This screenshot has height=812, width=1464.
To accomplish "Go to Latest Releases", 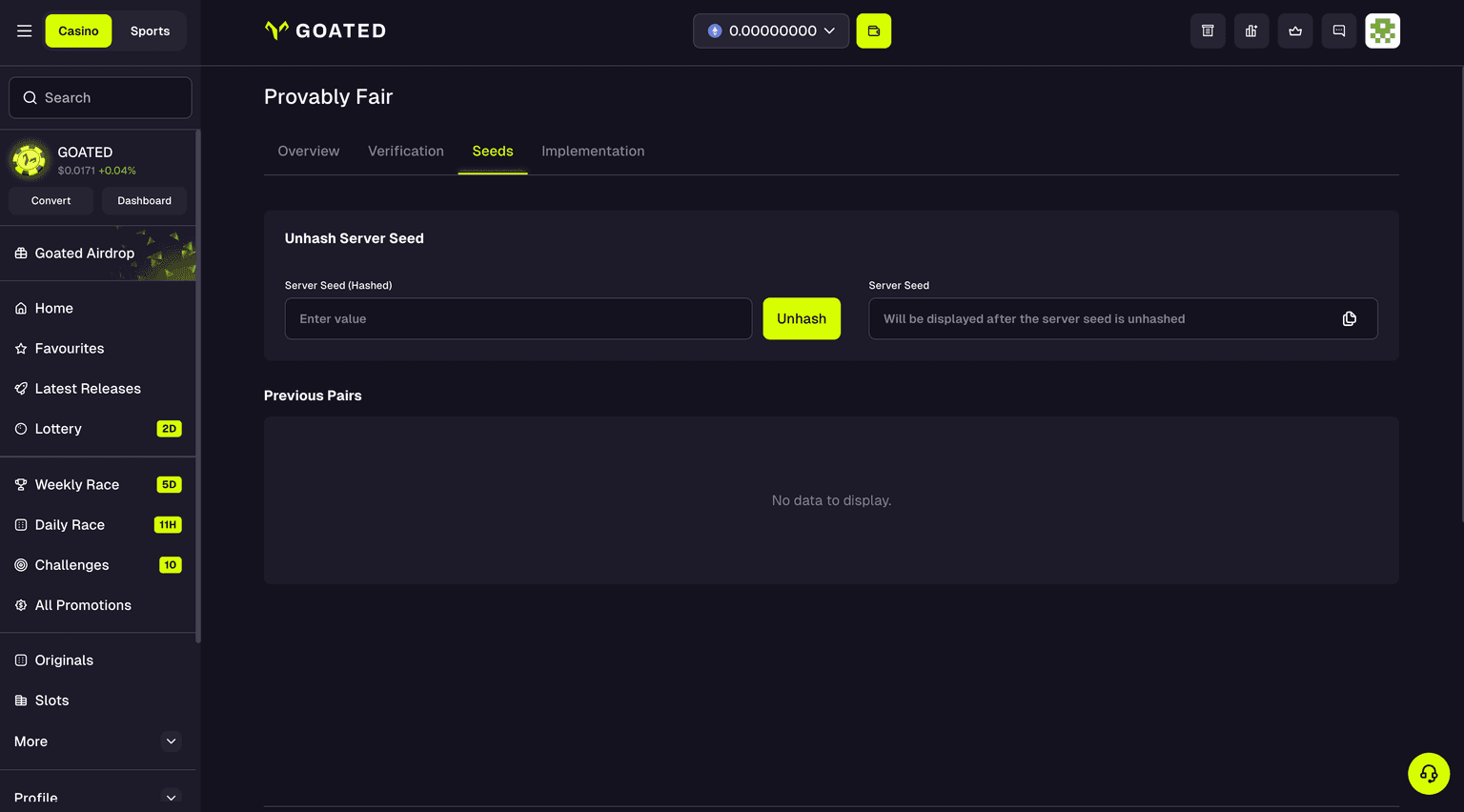I will (x=98, y=388).
